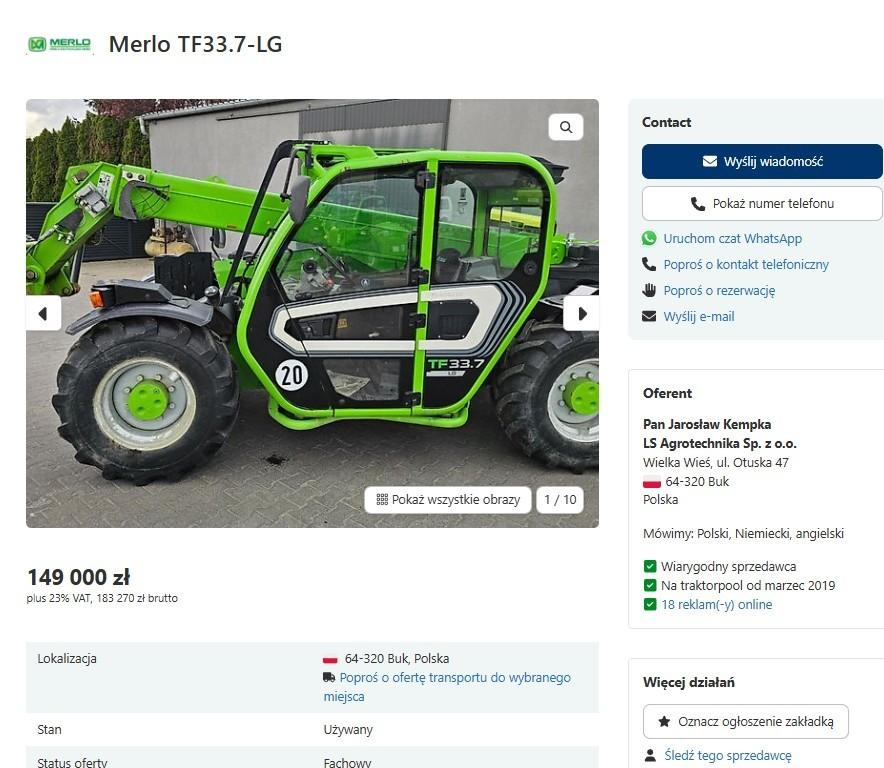Click the 1 / 10 image counter
The image size is (884, 768).
560,500
